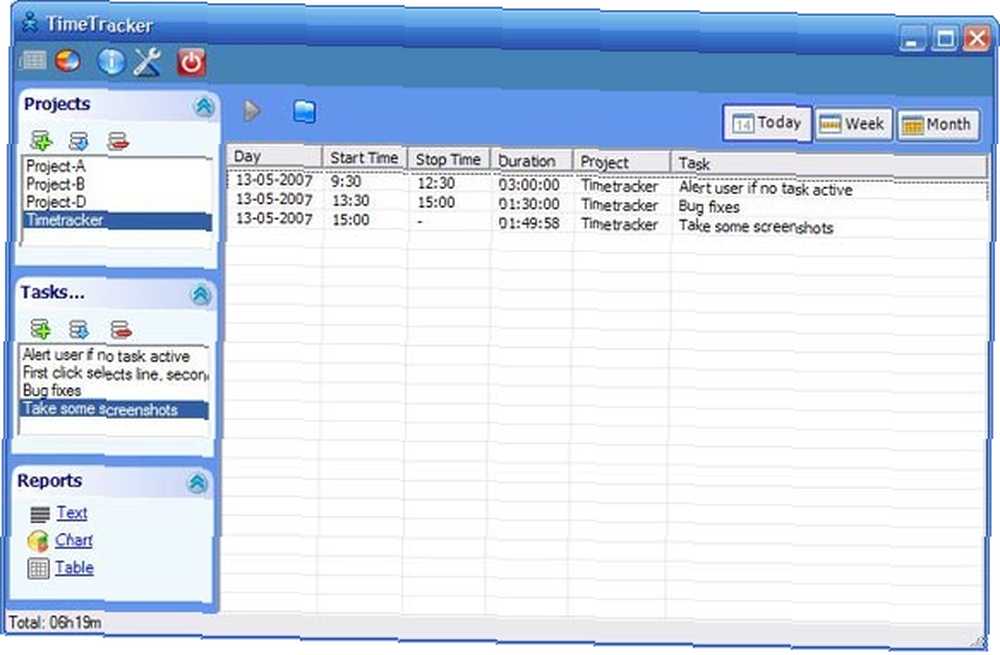
Task: Select 'Bug fixes' in the Tasks list
Action: (114, 390)
